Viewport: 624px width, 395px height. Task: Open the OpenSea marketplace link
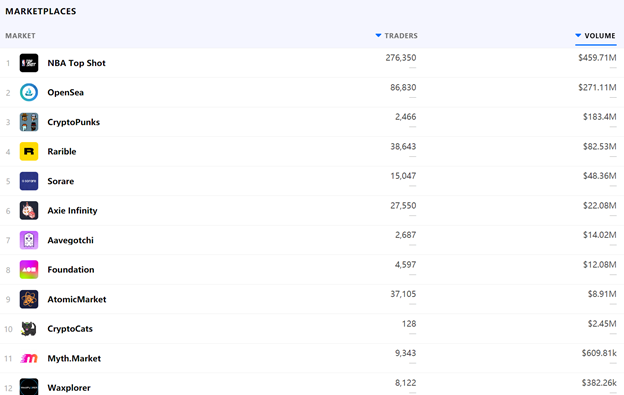tap(66, 92)
